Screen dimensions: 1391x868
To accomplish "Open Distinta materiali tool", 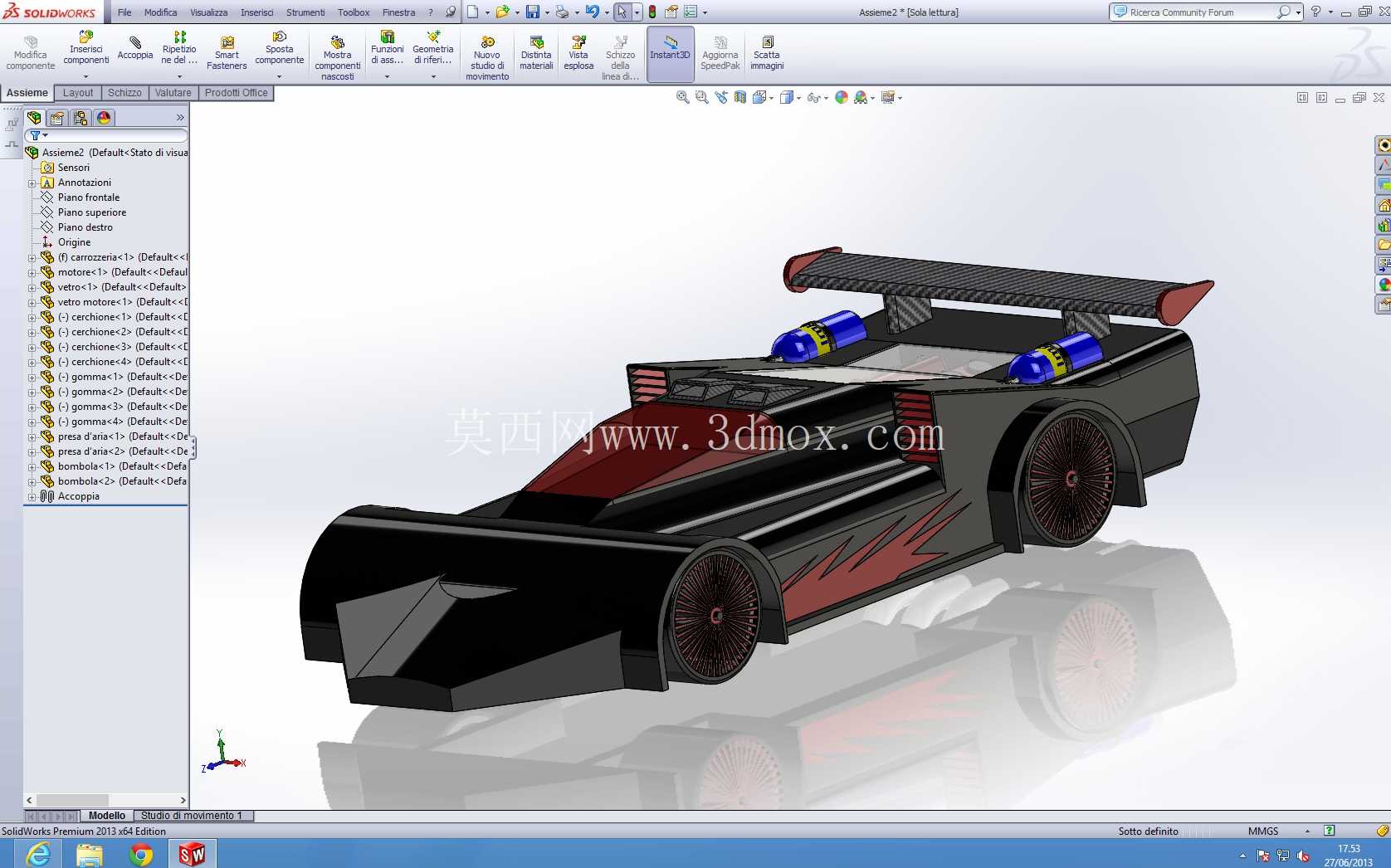I will [536, 53].
